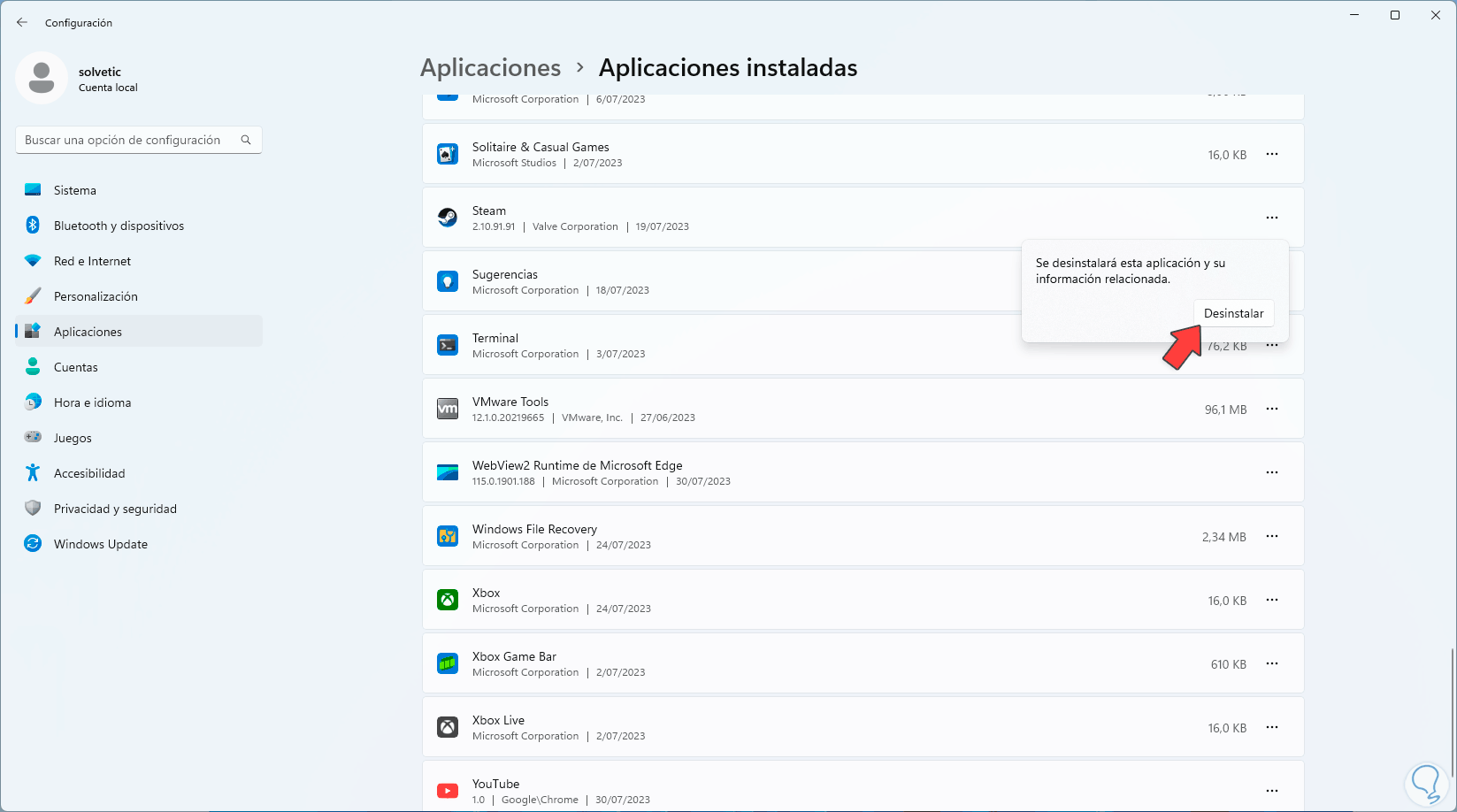This screenshot has height=812, width=1457.
Task: Focus the Buscar una opción de configuración field
Action: [139, 140]
